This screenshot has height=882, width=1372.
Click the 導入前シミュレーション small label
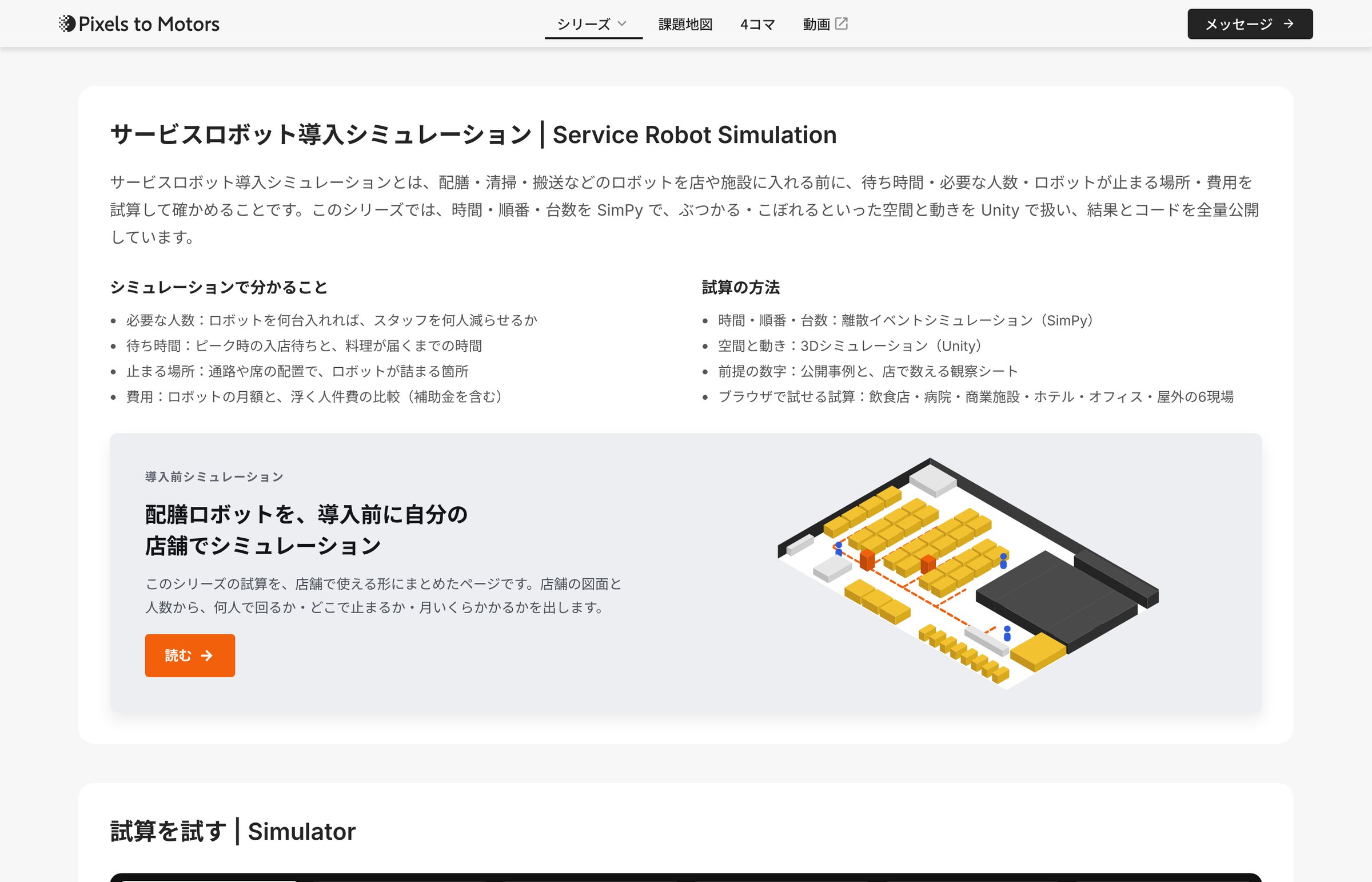pyautogui.click(x=214, y=476)
